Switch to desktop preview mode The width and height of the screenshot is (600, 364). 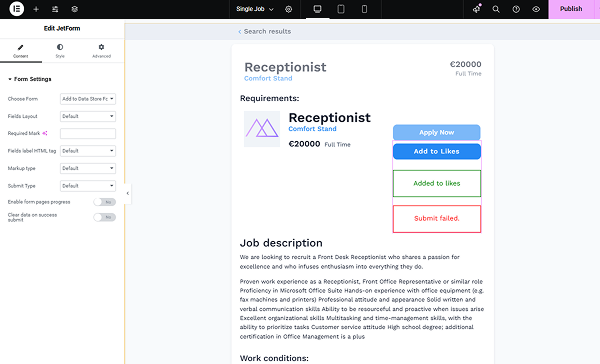pos(317,9)
